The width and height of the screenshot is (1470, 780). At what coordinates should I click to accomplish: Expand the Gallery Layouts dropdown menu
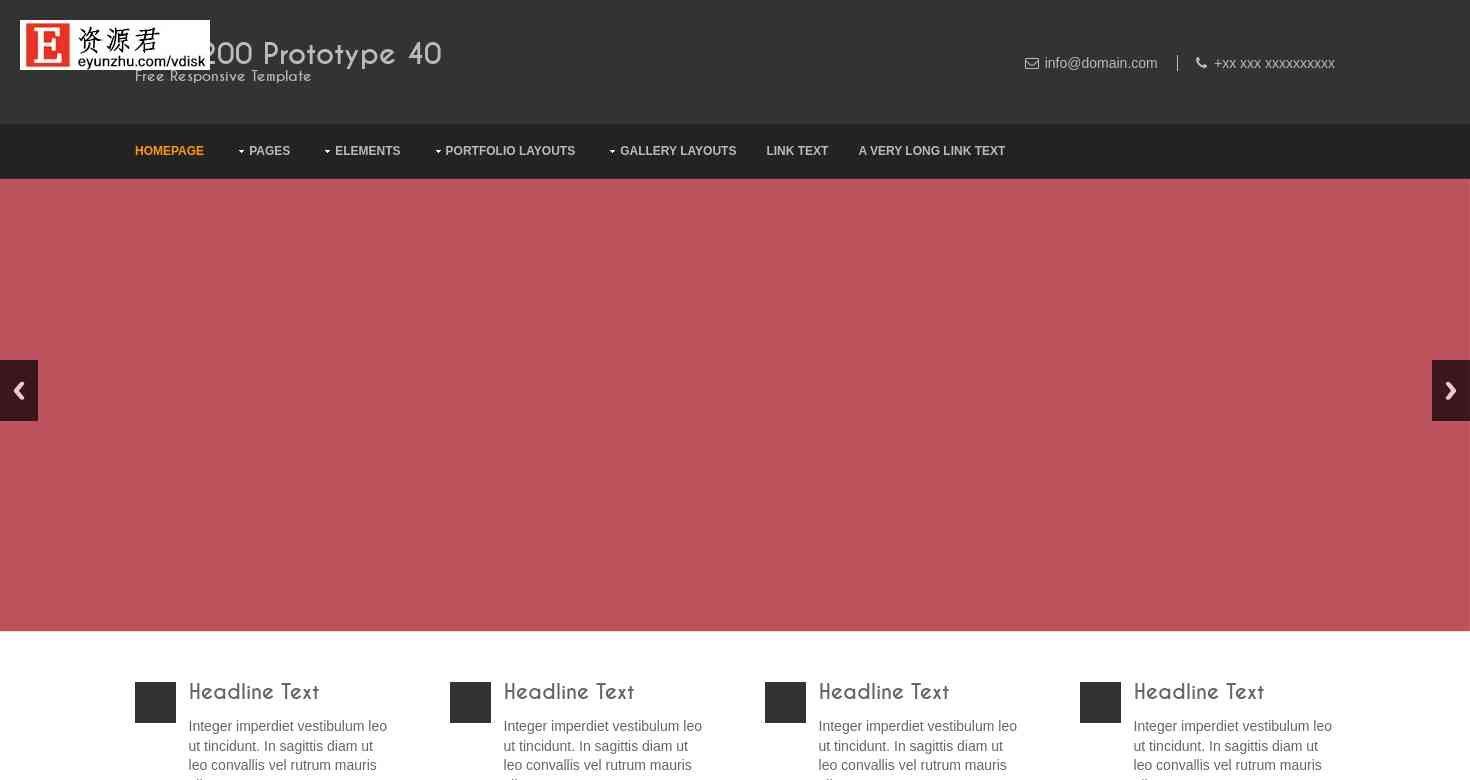pos(672,151)
